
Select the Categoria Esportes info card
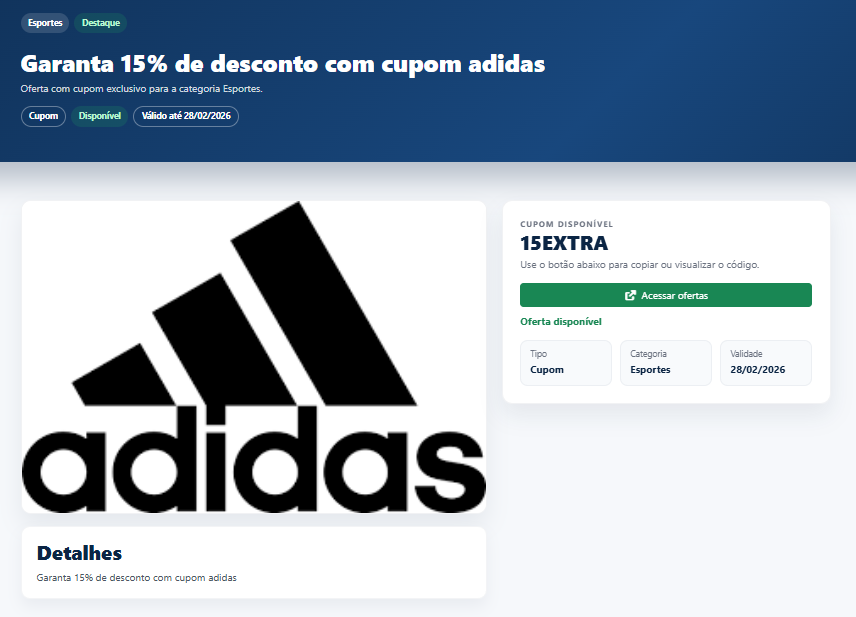click(x=665, y=363)
